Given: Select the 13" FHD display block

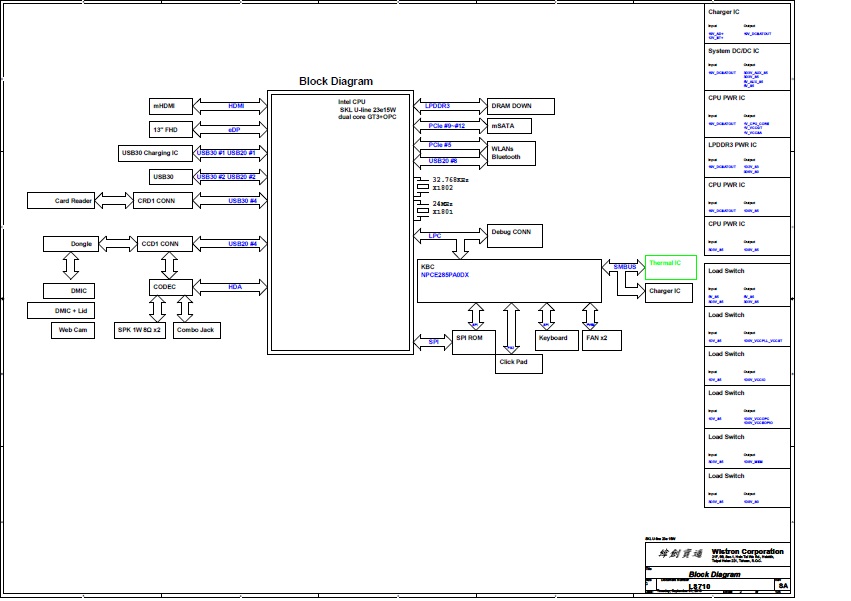Looking at the screenshot, I should click(167, 130).
